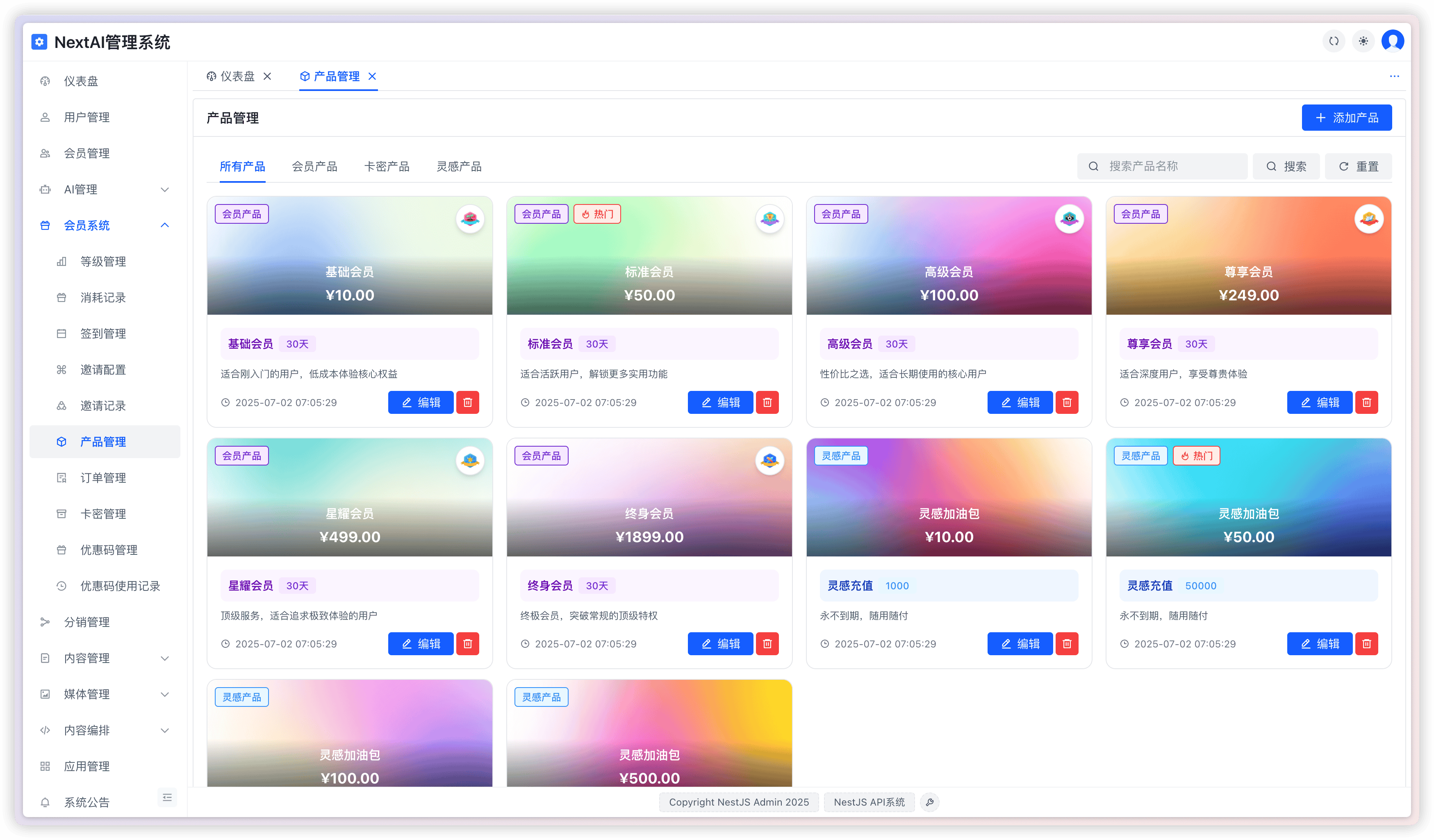Edit the ¥10.00 灵感加油包 product

(x=1020, y=644)
